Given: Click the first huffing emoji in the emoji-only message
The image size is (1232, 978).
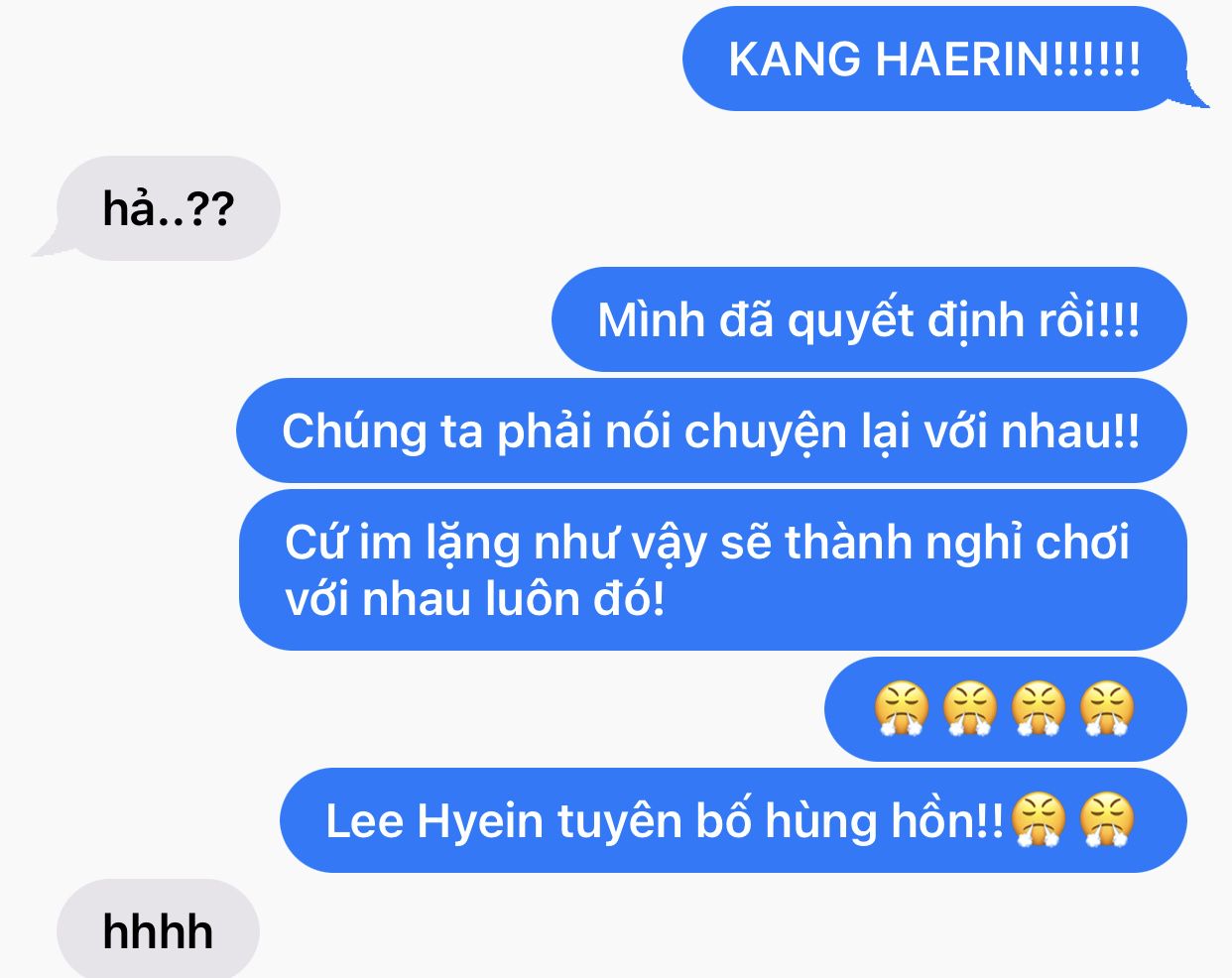Looking at the screenshot, I should click(901, 709).
